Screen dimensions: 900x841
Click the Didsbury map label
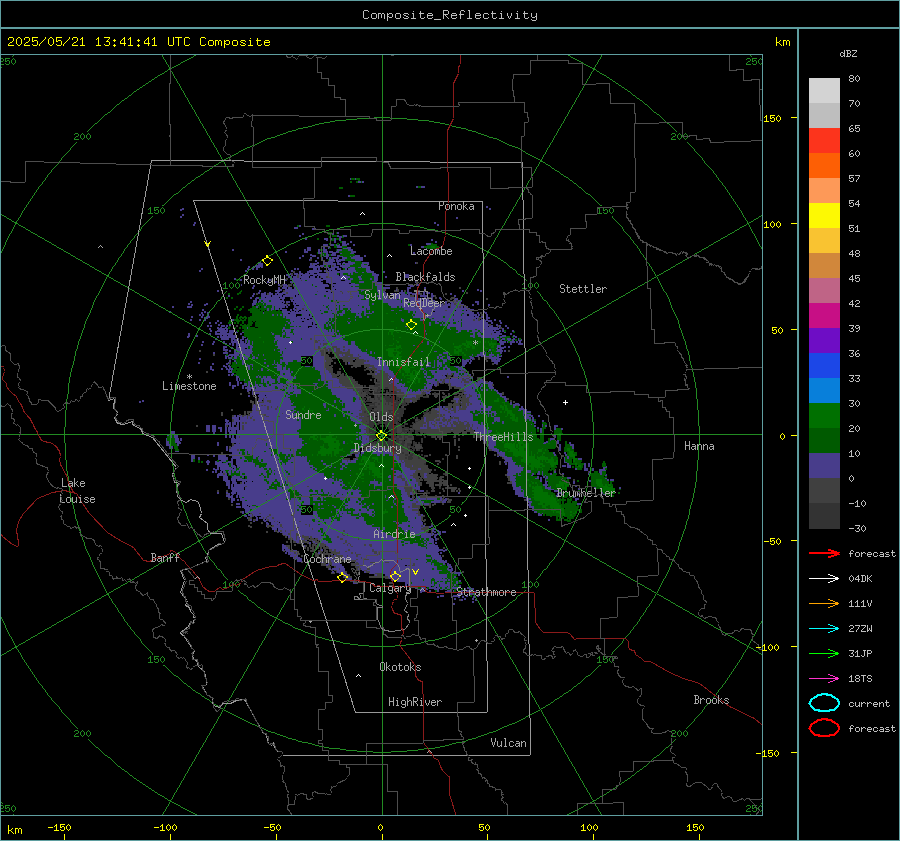pyautogui.click(x=377, y=448)
